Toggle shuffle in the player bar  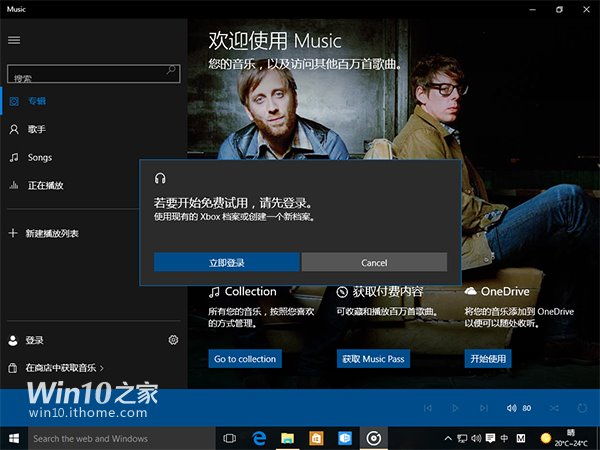coord(554,408)
